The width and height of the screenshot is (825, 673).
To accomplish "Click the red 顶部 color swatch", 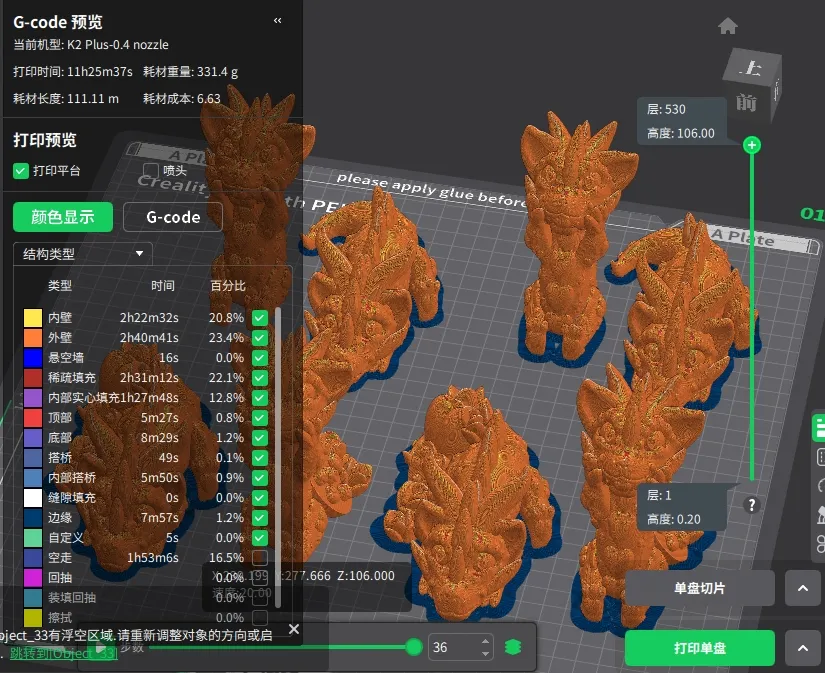I will point(33,418).
